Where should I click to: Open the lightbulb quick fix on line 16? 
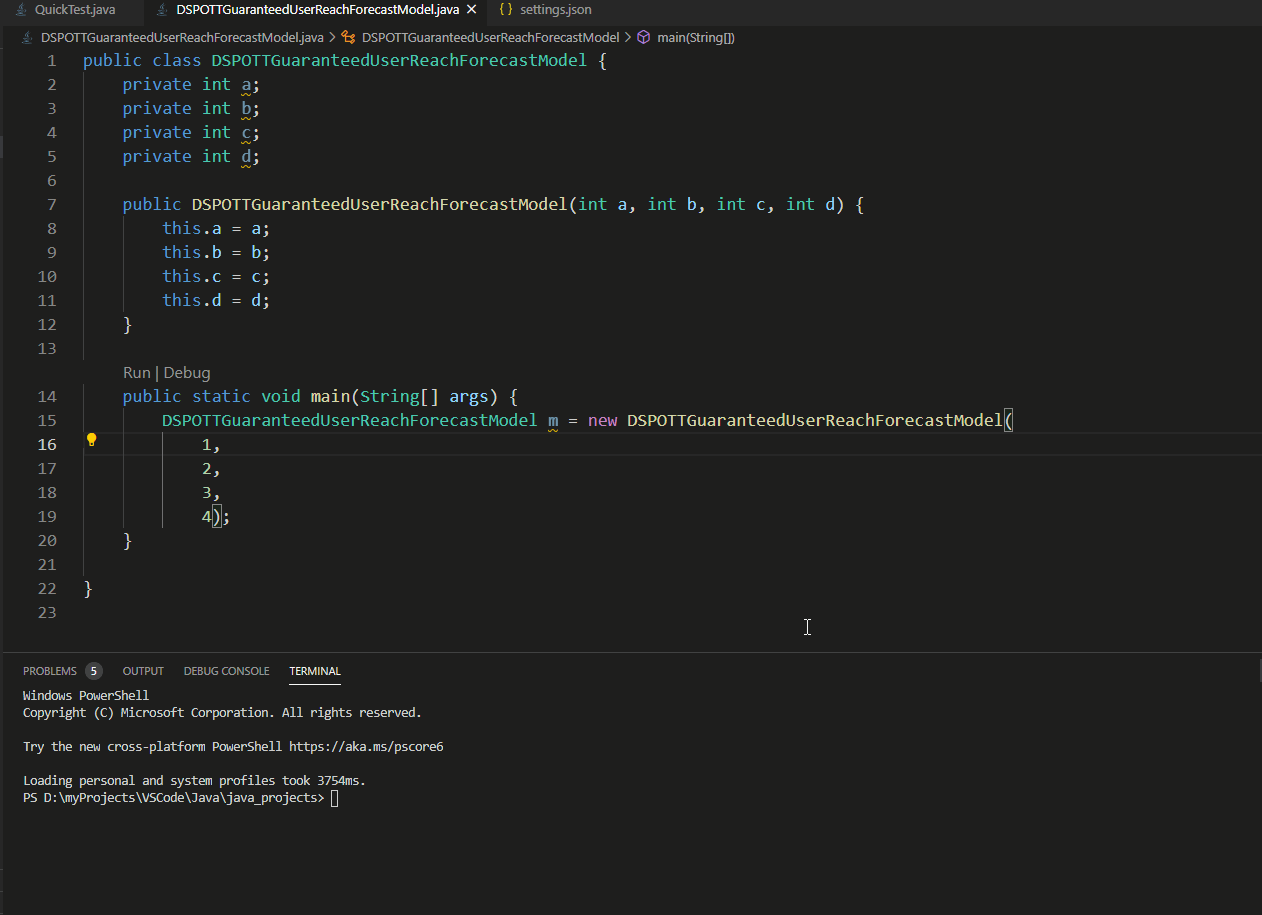click(91, 439)
